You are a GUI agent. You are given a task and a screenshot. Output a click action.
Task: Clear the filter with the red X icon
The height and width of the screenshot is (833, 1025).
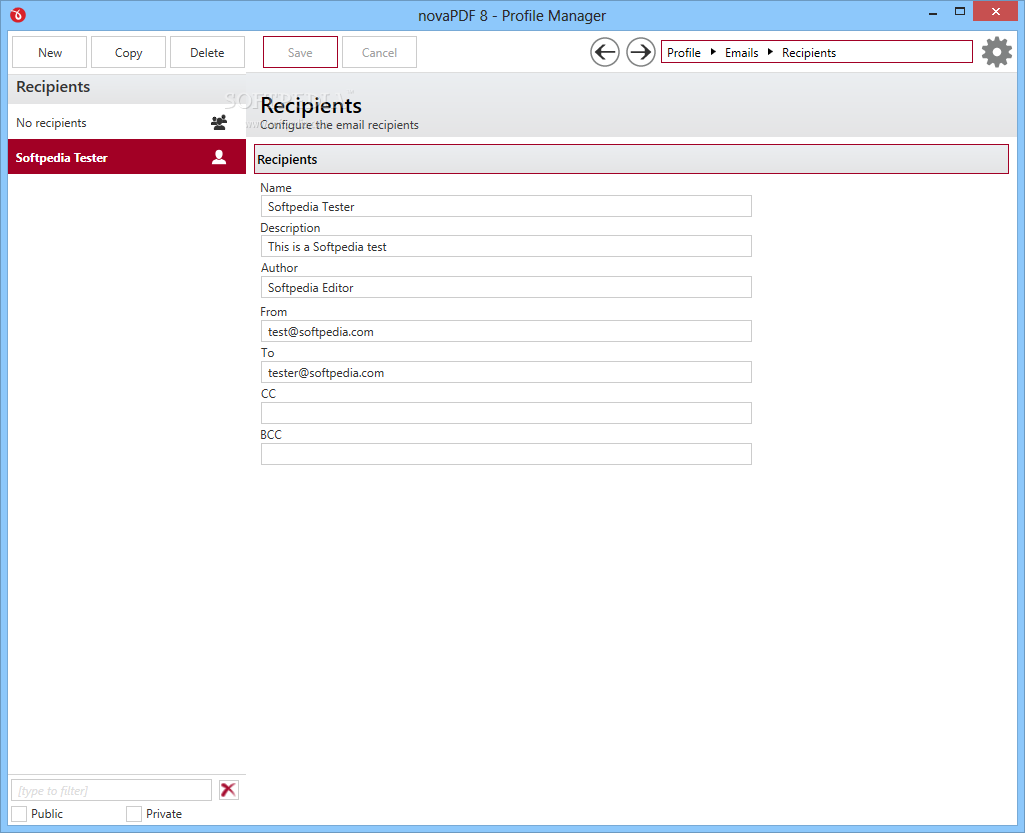[228, 790]
